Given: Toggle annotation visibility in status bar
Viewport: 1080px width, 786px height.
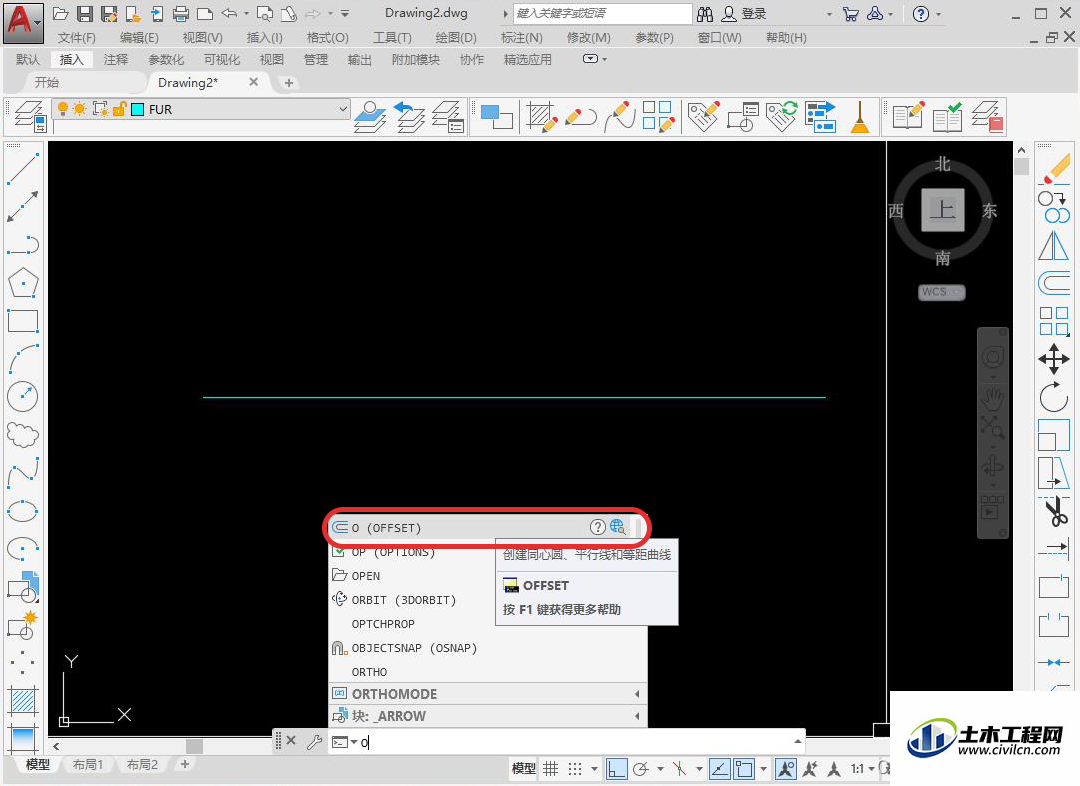Looking at the screenshot, I should click(x=786, y=769).
